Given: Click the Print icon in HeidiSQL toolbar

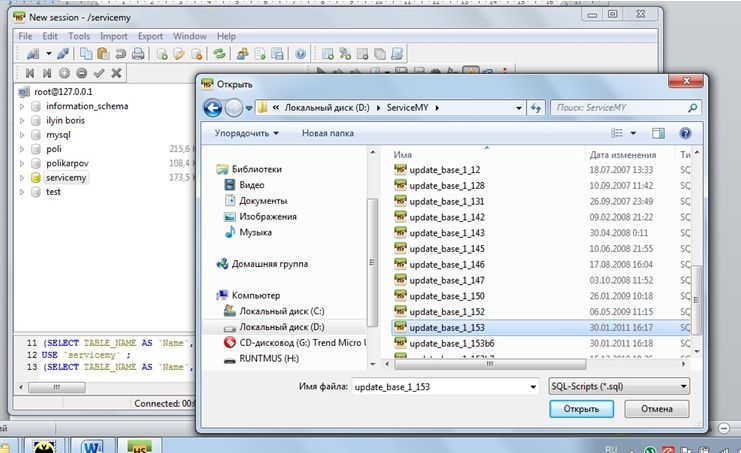Looking at the screenshot, I should [137, 54].
